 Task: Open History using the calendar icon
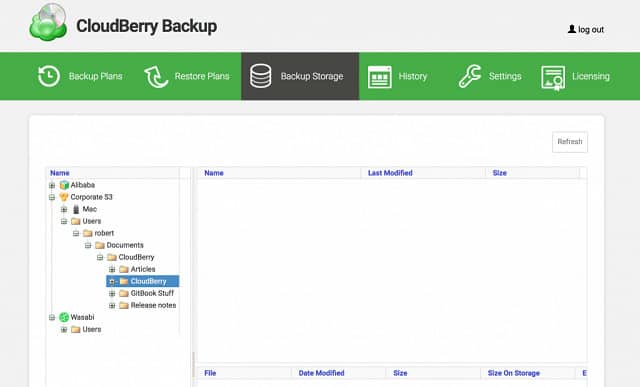point(380,77)
